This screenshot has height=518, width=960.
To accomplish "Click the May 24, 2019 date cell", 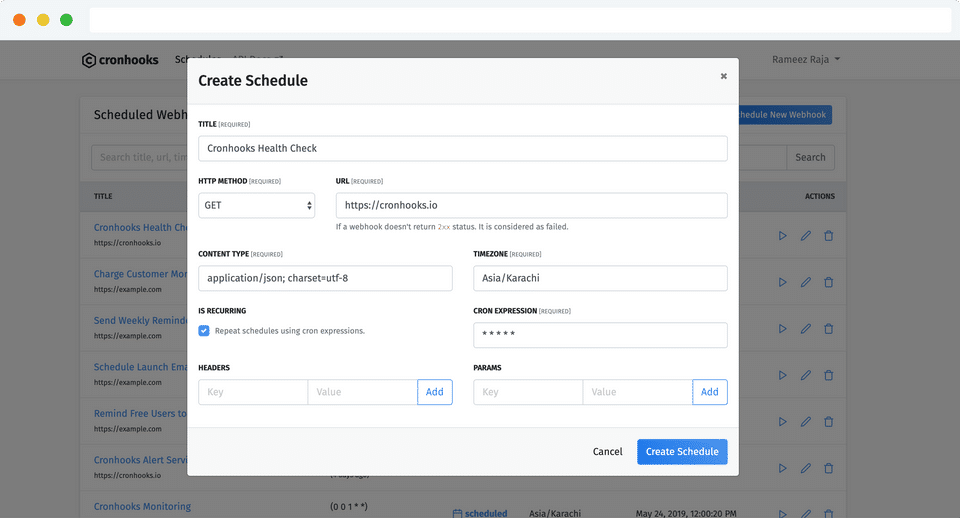I will [686, 513].
